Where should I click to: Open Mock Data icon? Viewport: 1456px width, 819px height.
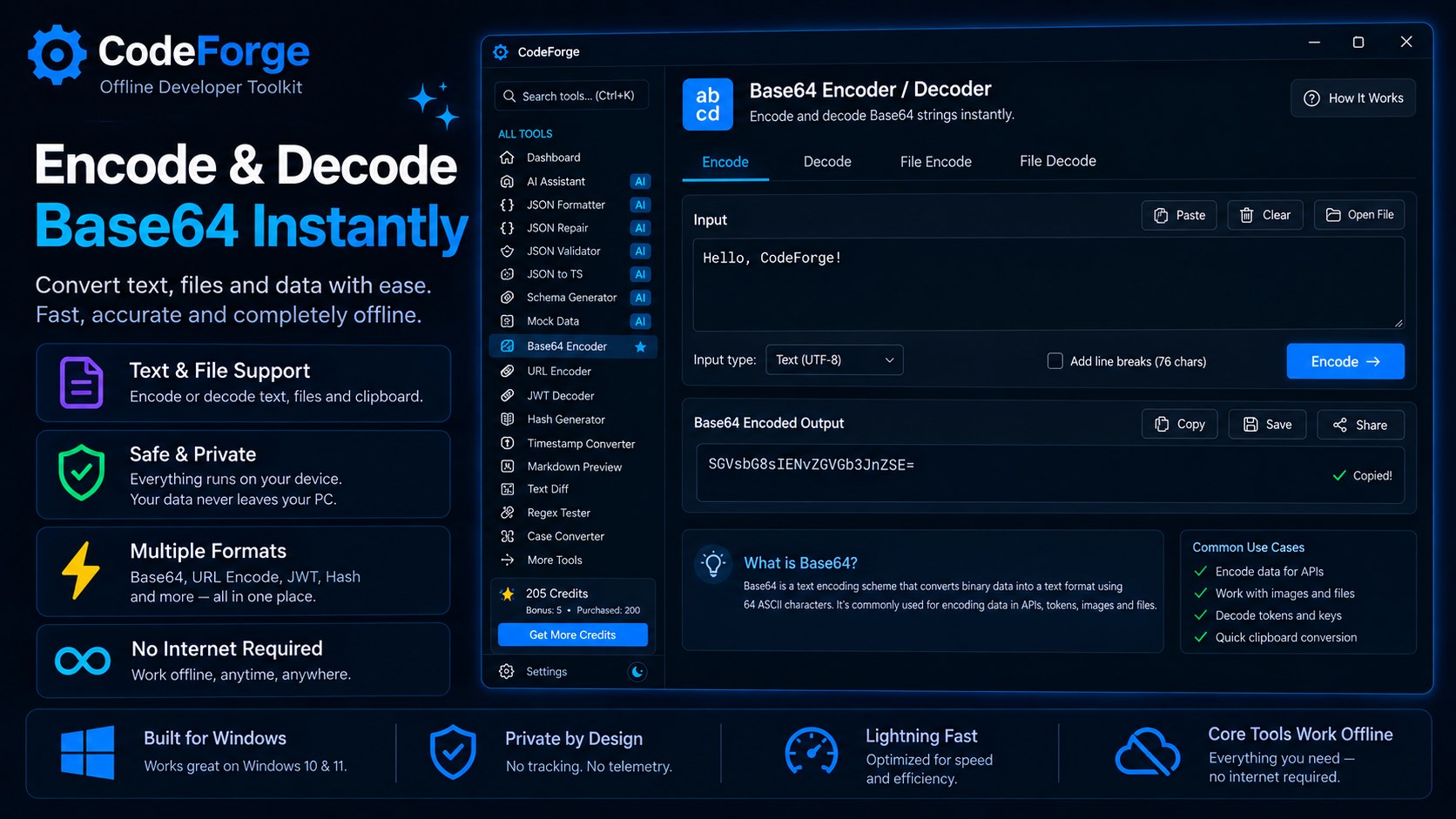pos(507,321)
